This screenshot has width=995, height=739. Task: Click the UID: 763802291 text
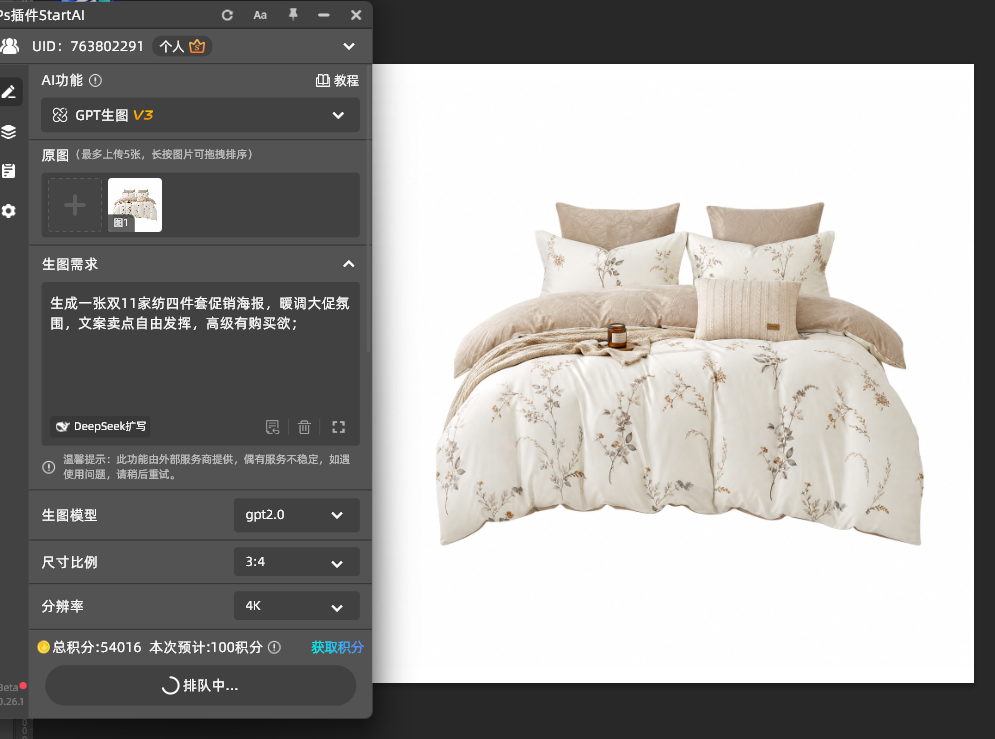tap(88, 46)
